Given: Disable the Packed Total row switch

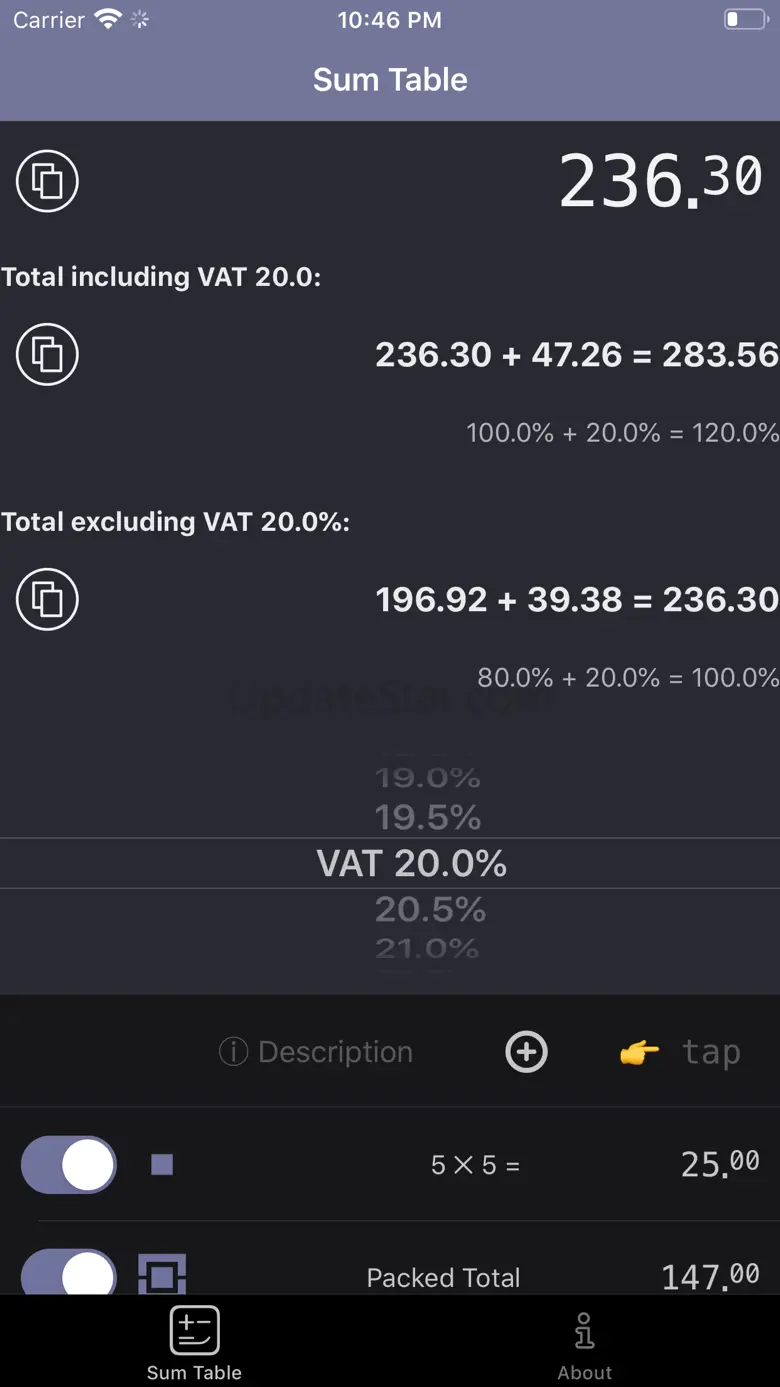Looking at the screenshot, I should (x=69, y=1275).
